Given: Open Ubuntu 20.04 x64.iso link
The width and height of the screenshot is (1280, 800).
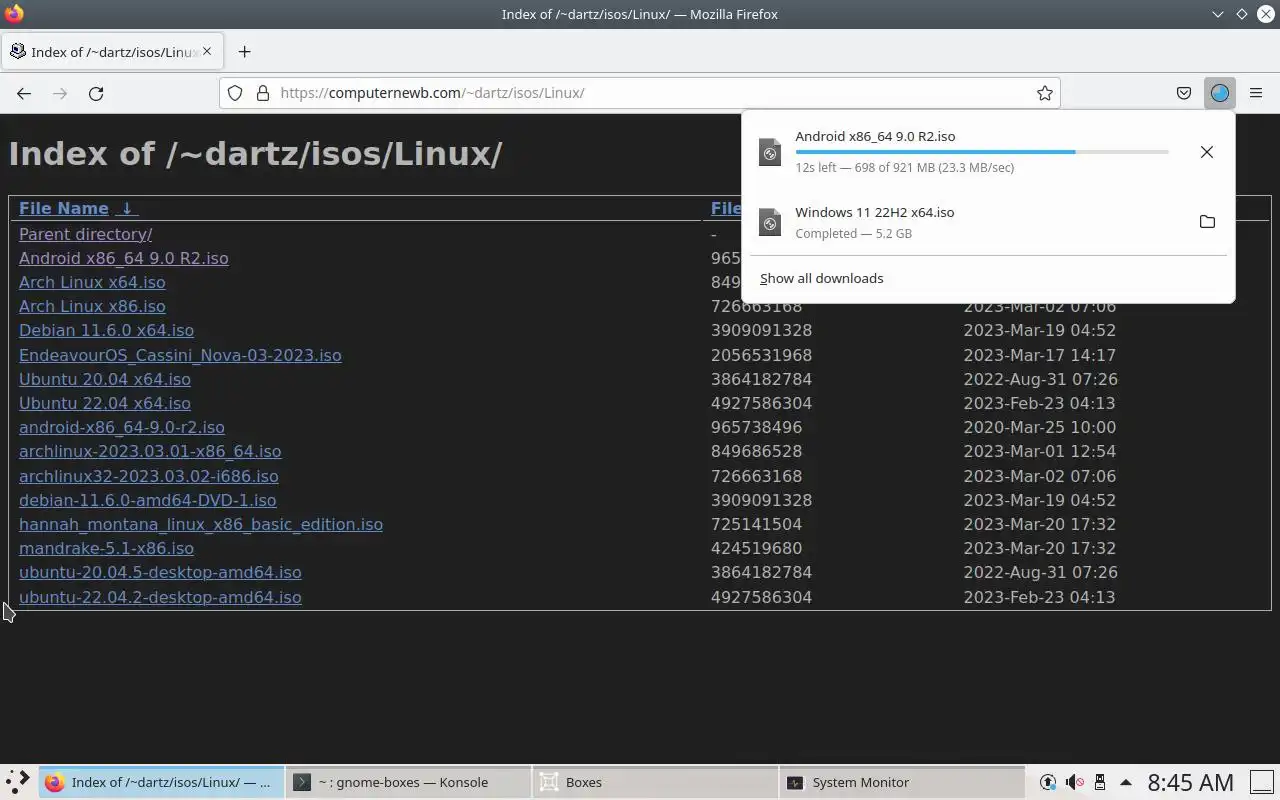Looking at the screenshot, I should tap(104, 379).
